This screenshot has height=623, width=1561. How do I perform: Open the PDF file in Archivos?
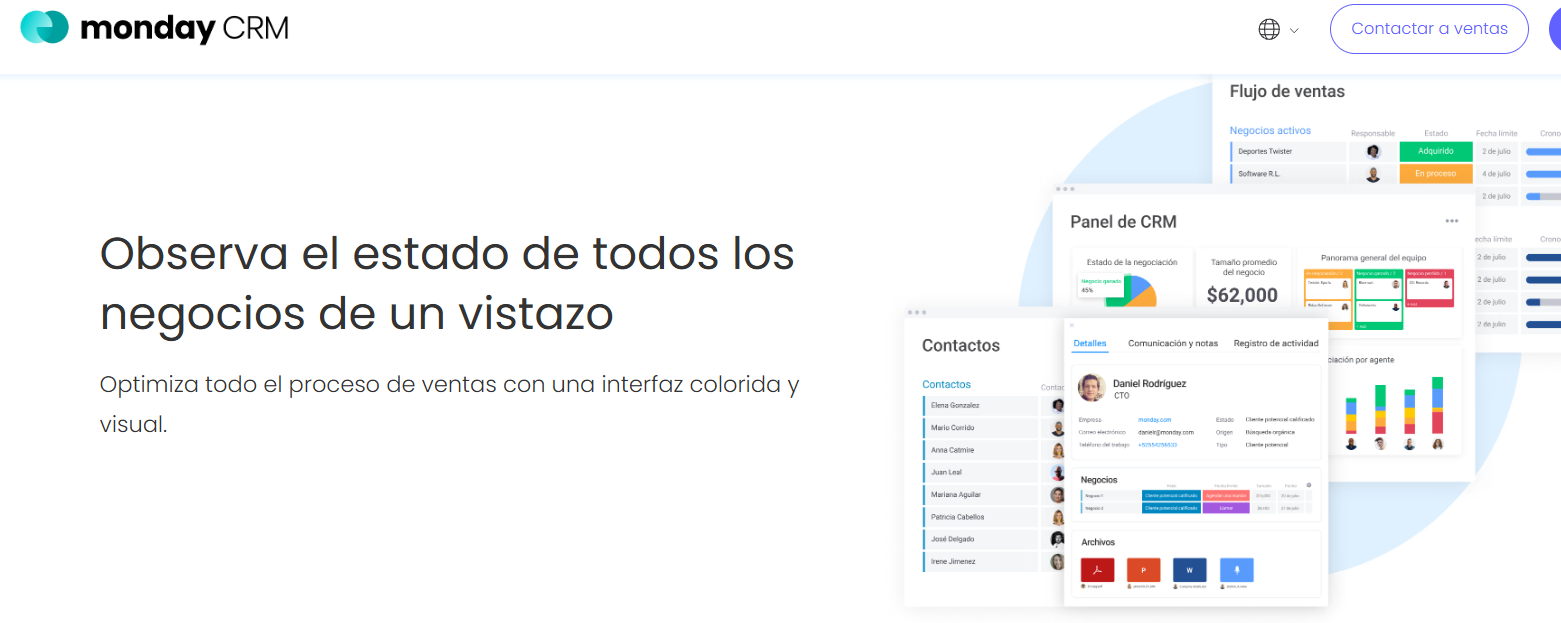[x=1097, y=570]
